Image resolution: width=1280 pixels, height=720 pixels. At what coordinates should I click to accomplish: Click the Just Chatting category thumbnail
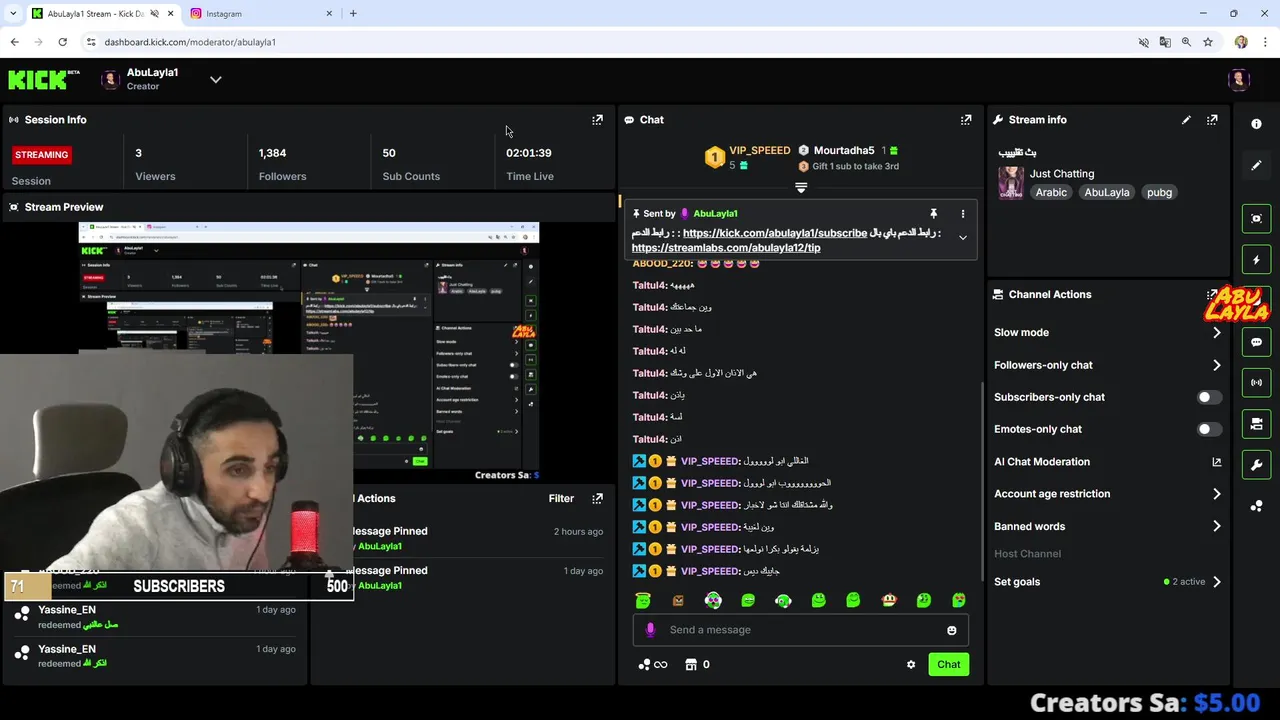(1011, 183)
